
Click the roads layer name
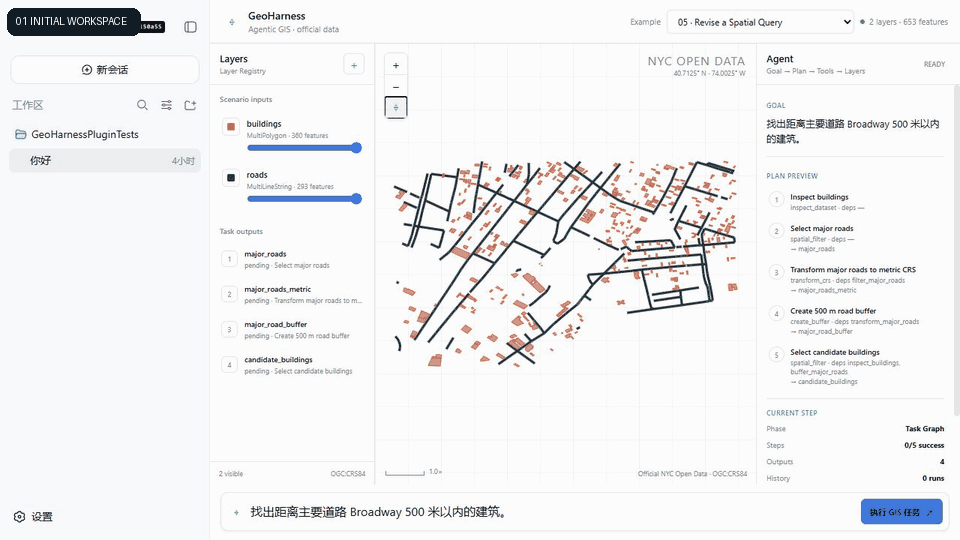[x=257, y=174]
